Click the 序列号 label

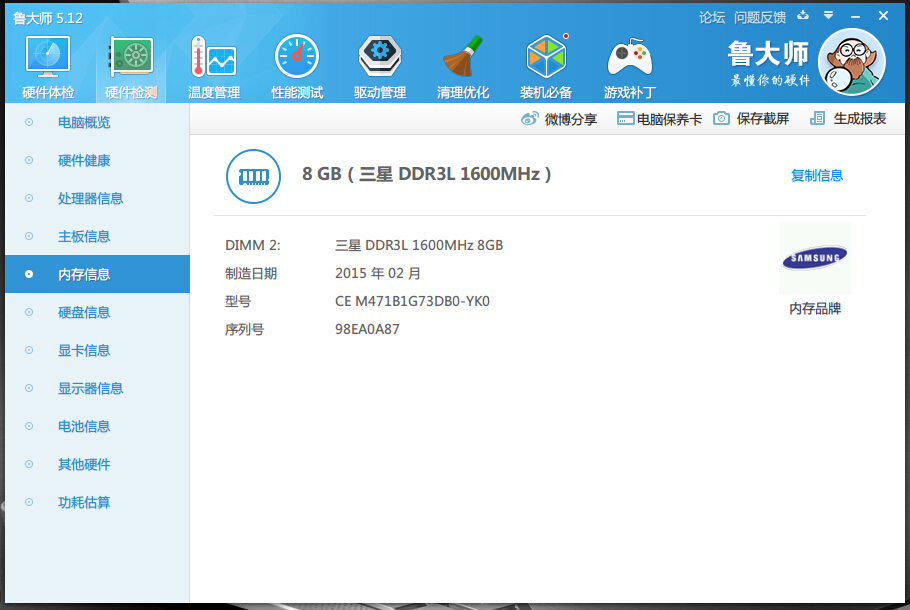click(244, 330)
